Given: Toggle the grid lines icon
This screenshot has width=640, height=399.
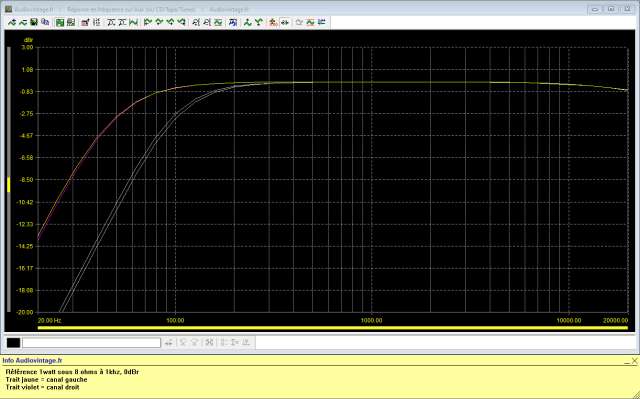Looking at the screenshot, I should (96, 22).
